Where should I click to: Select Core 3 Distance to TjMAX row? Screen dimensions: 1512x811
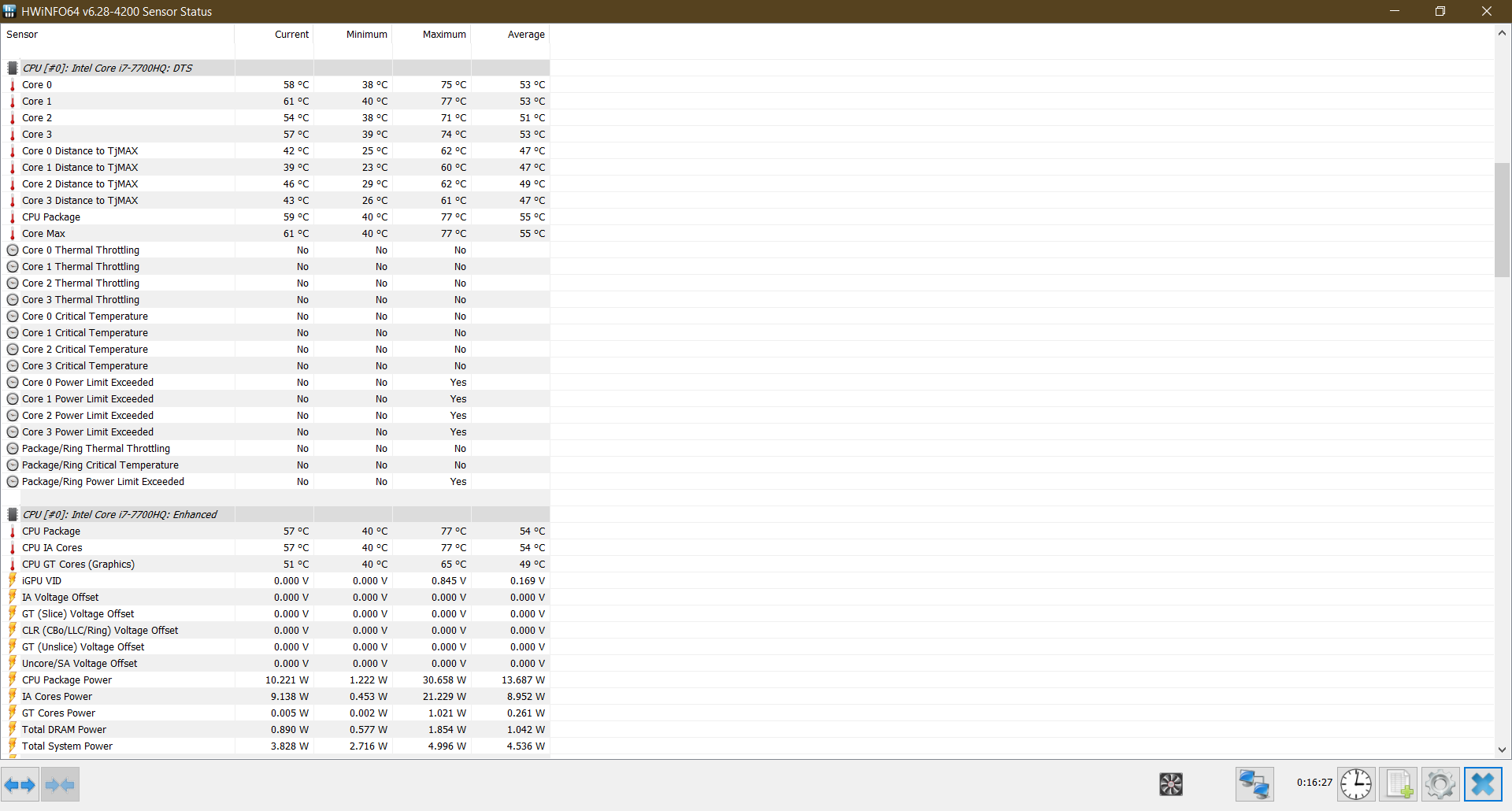click(x=276, y=201)
